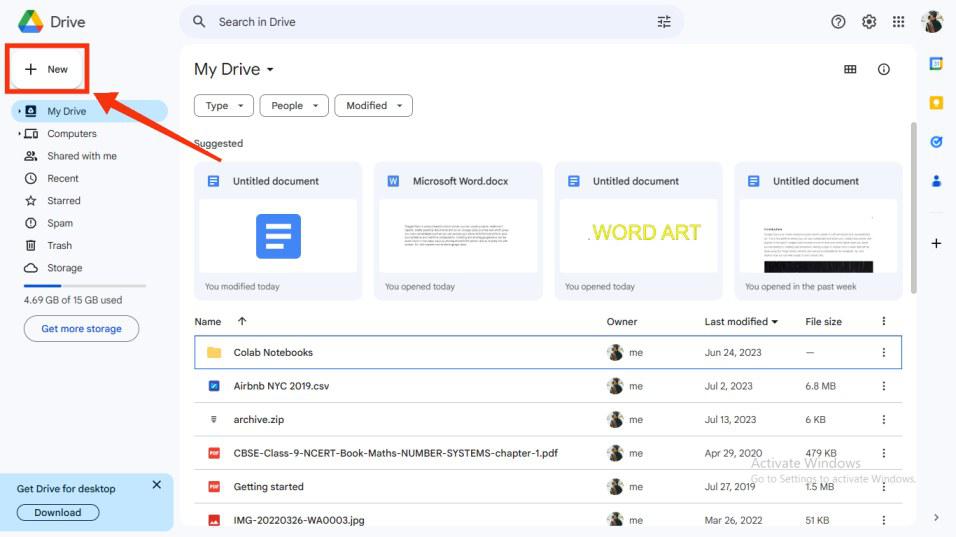Open the account profile picture
The height and width of the screenshot is (537, 956).
point(932,22)
